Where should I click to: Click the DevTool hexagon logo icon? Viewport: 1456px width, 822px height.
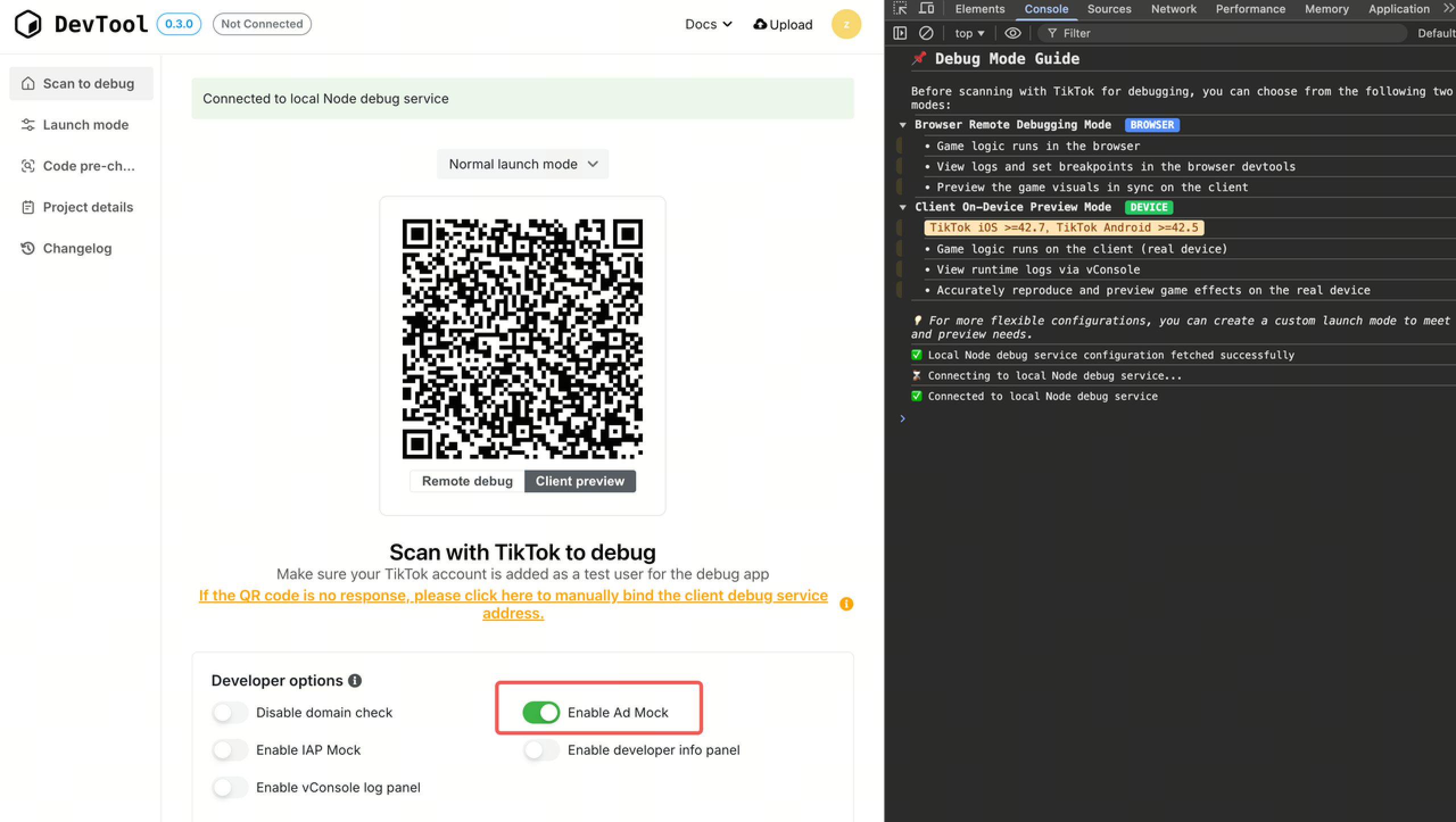[x=28, y=24]
